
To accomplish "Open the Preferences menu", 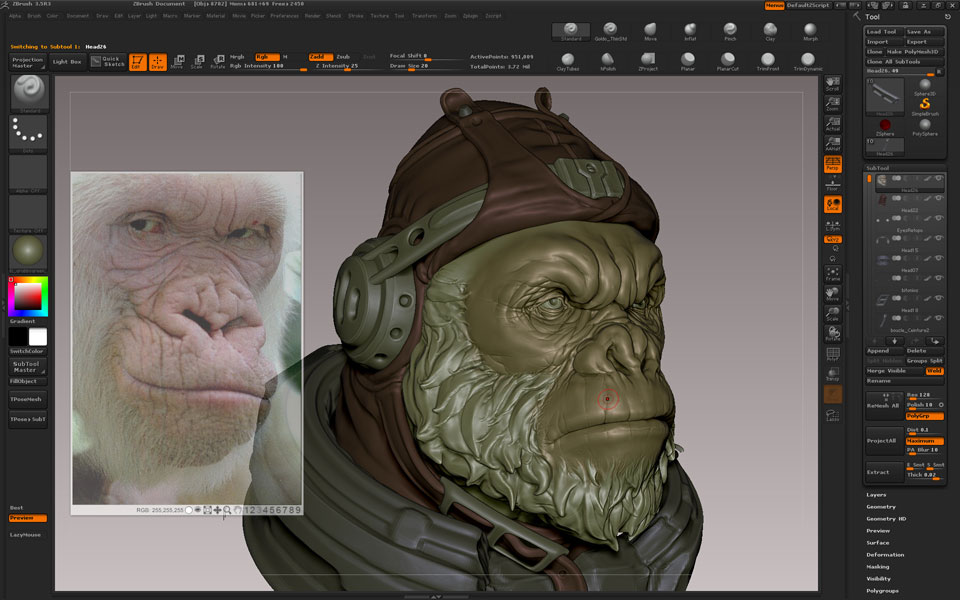I will tap(284, 16).
